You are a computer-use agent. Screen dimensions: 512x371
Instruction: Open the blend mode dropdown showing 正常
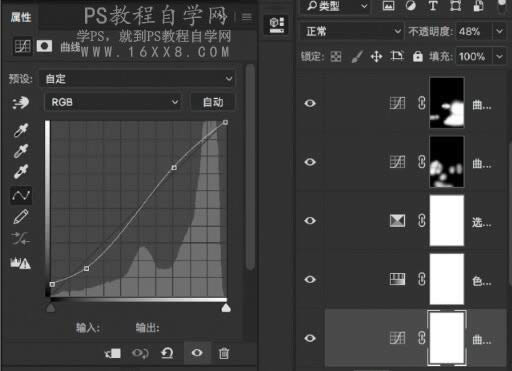351,31
